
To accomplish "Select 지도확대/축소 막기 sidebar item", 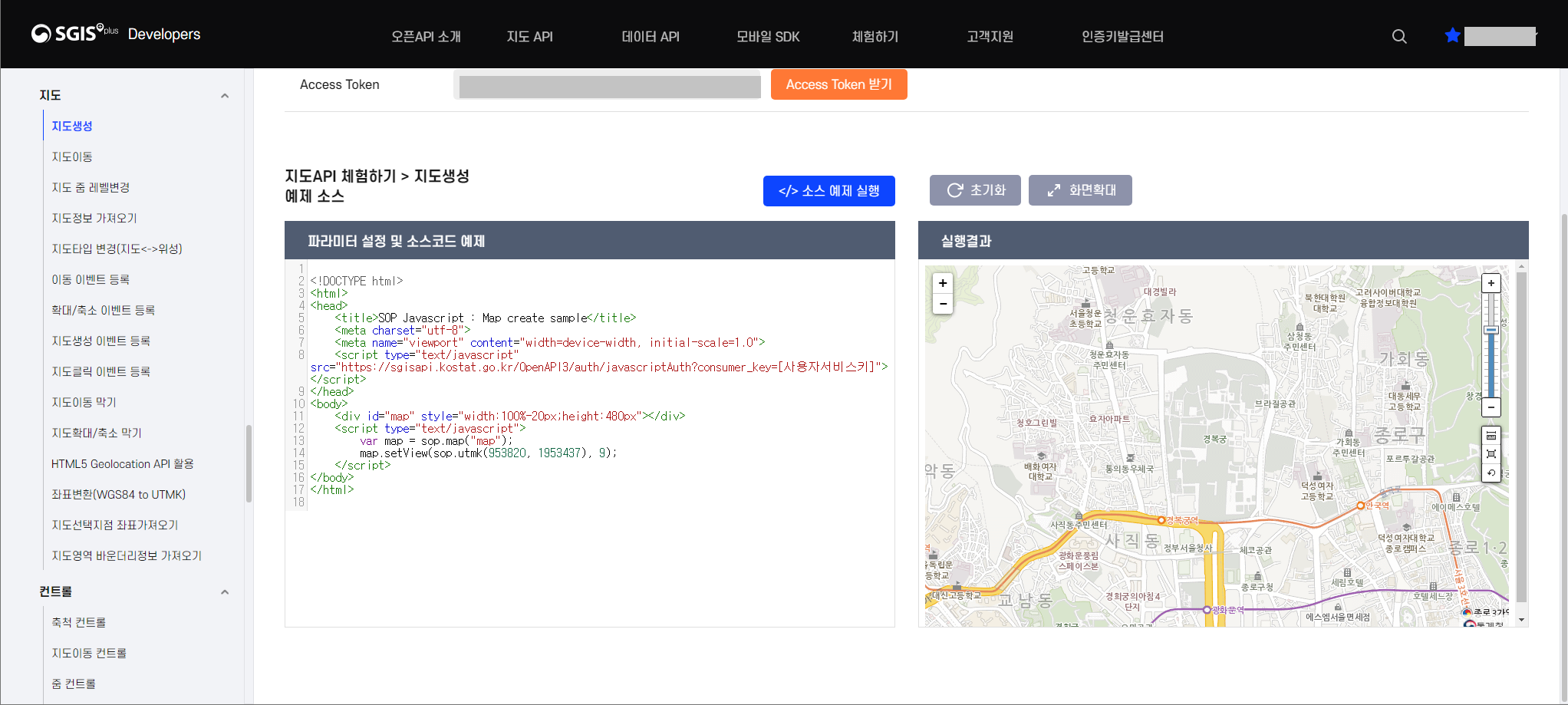I will pyautogui.click(x=97, y=433).
